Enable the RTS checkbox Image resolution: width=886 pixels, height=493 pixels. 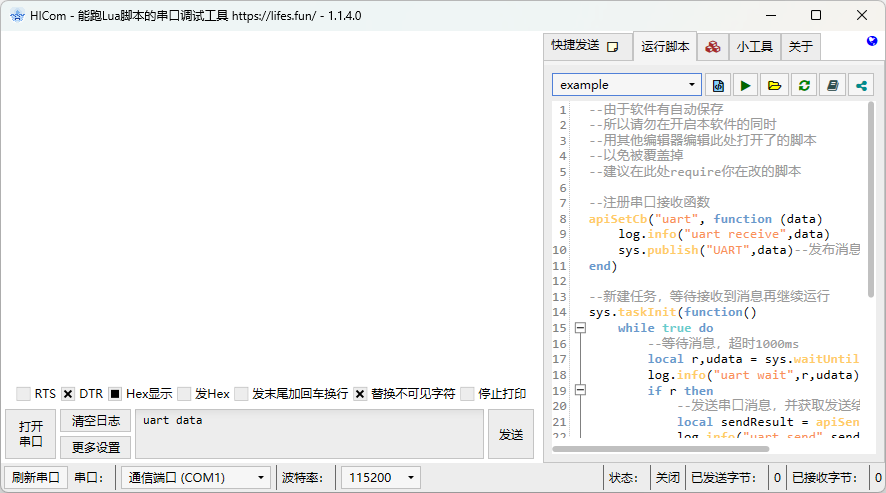(x=23, y=394)
